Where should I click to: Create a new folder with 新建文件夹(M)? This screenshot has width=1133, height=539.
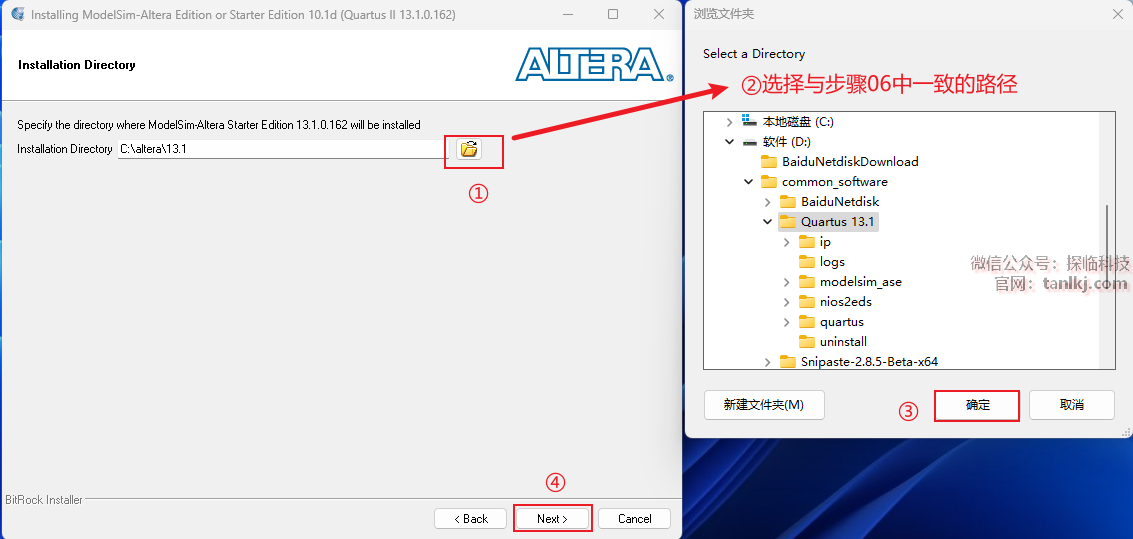coord(764,405)
